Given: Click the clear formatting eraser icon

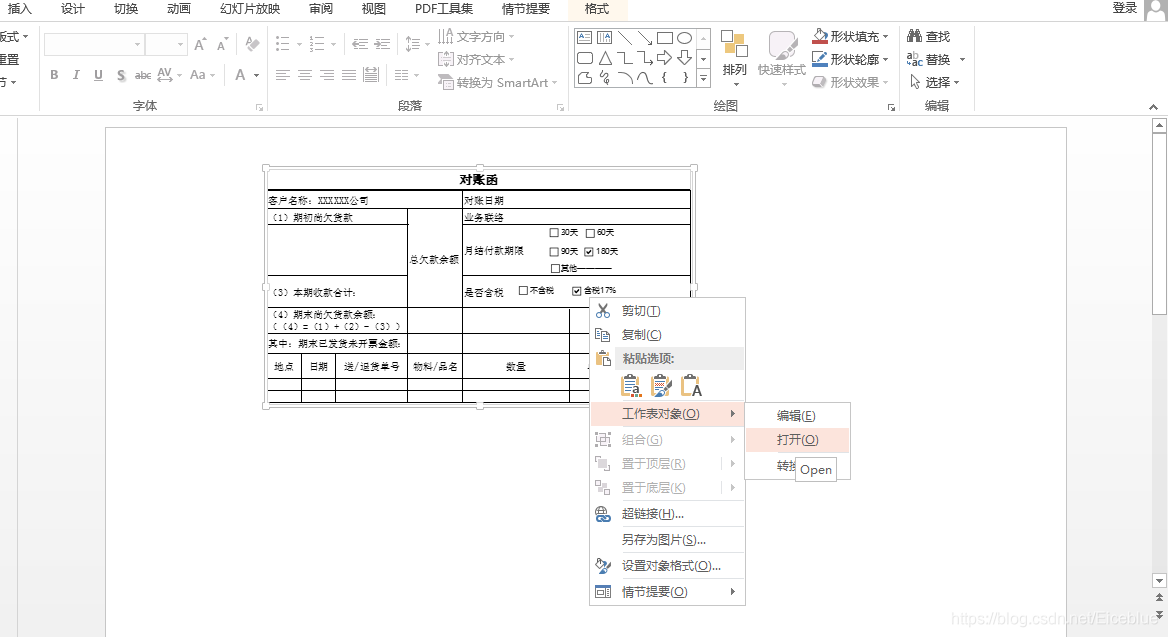Looking at the screenshot, I should coord(253,45).
